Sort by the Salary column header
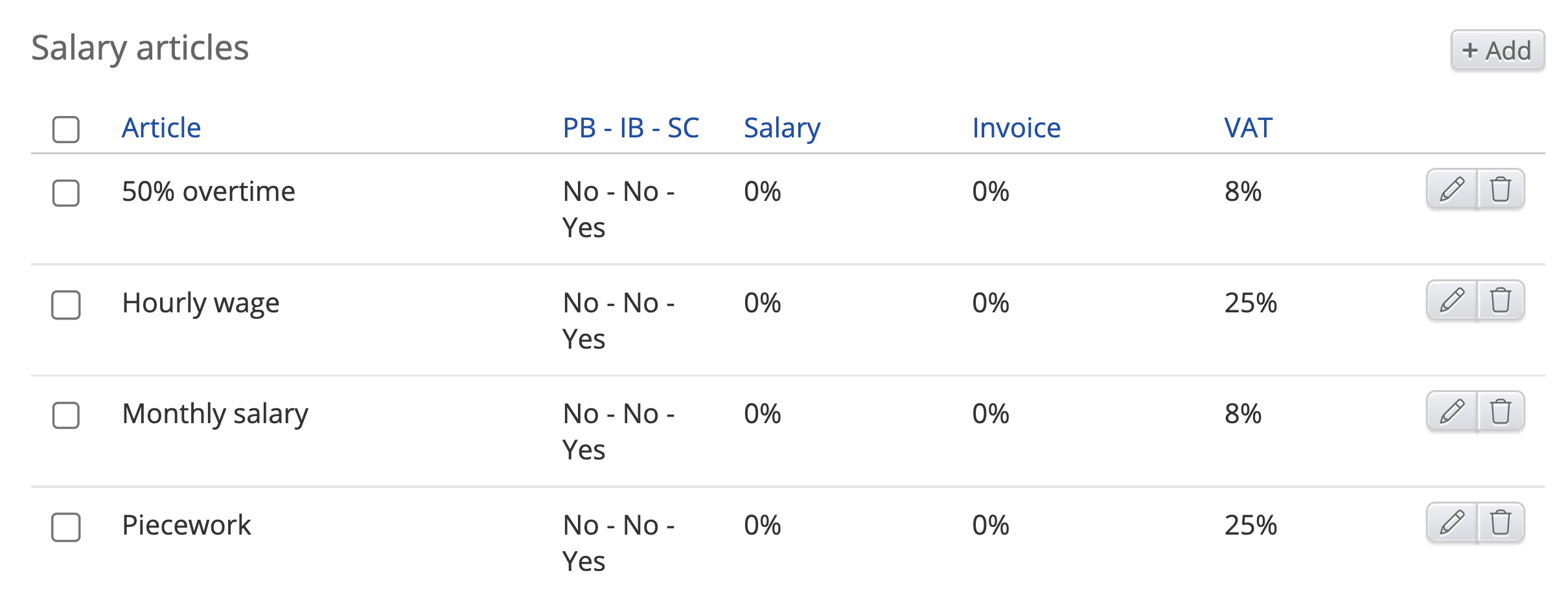This screenshot has height=591, width=1568. [781, 128]
